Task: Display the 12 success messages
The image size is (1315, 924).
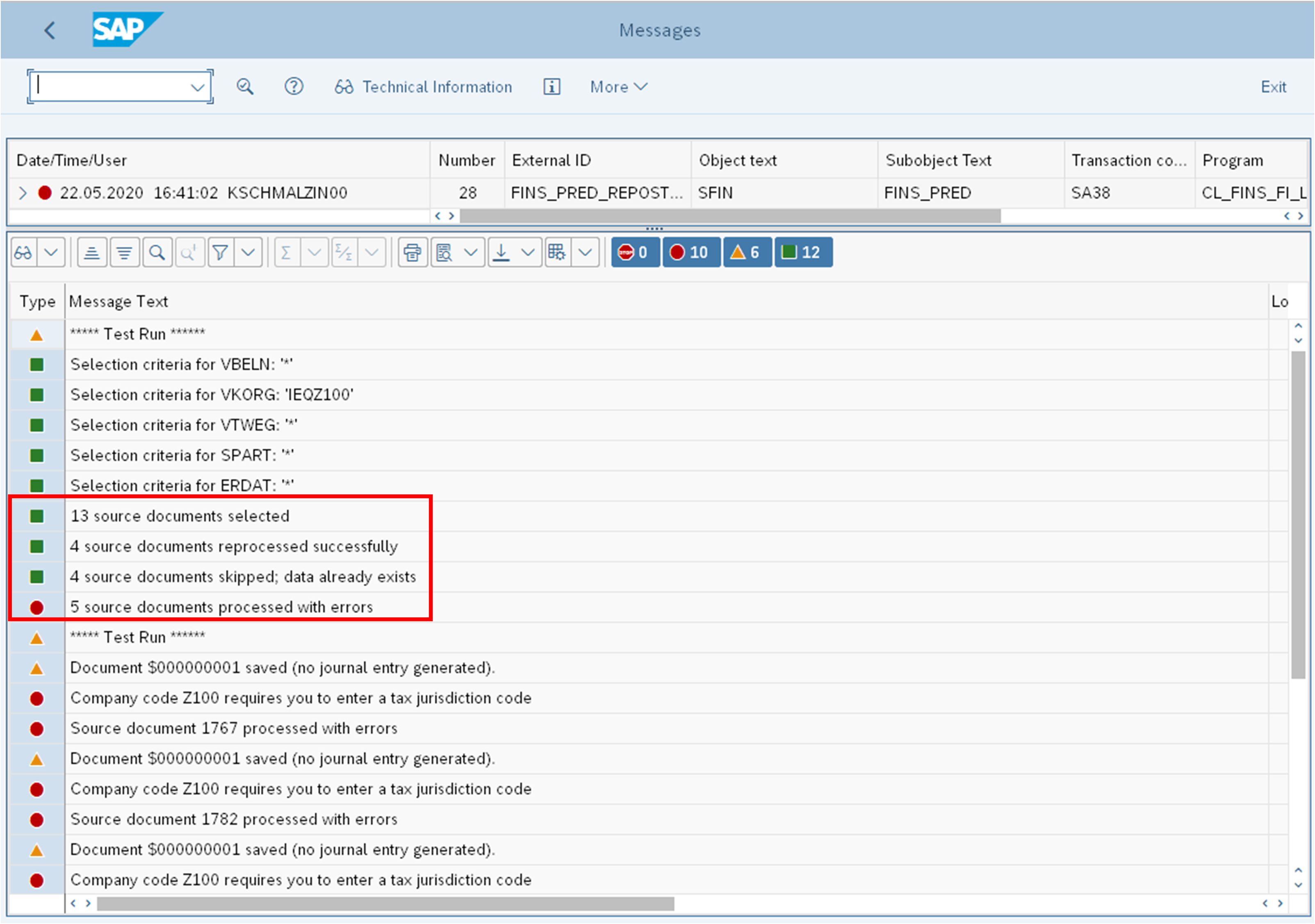Action: [803, 252]
